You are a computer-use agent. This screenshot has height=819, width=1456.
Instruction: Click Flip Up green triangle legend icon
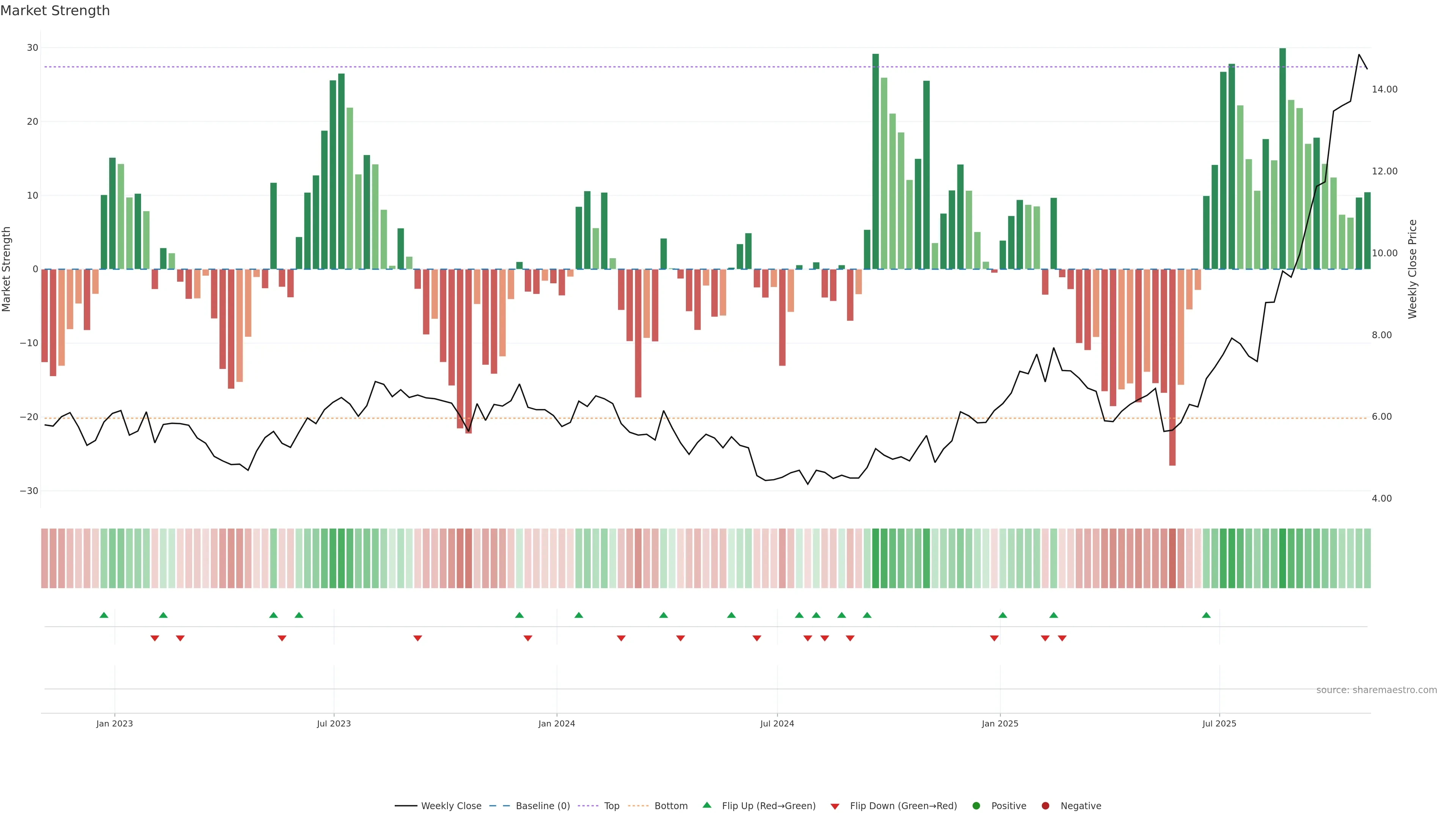tap(706, 805)
